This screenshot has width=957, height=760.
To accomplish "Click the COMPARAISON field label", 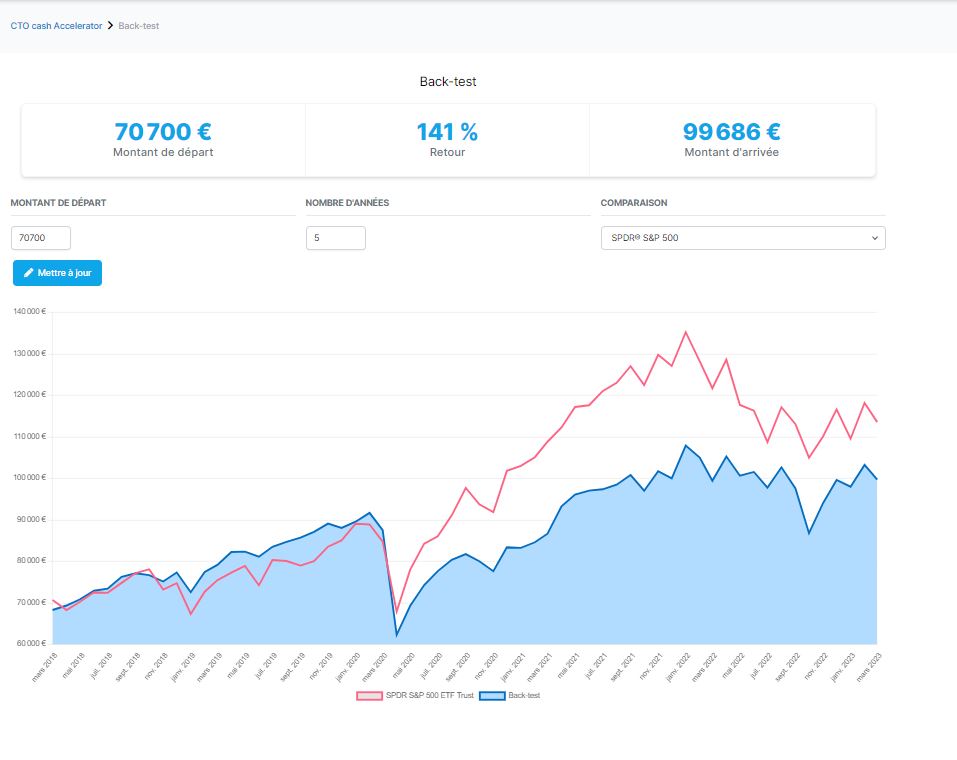I will click(634, 203).
